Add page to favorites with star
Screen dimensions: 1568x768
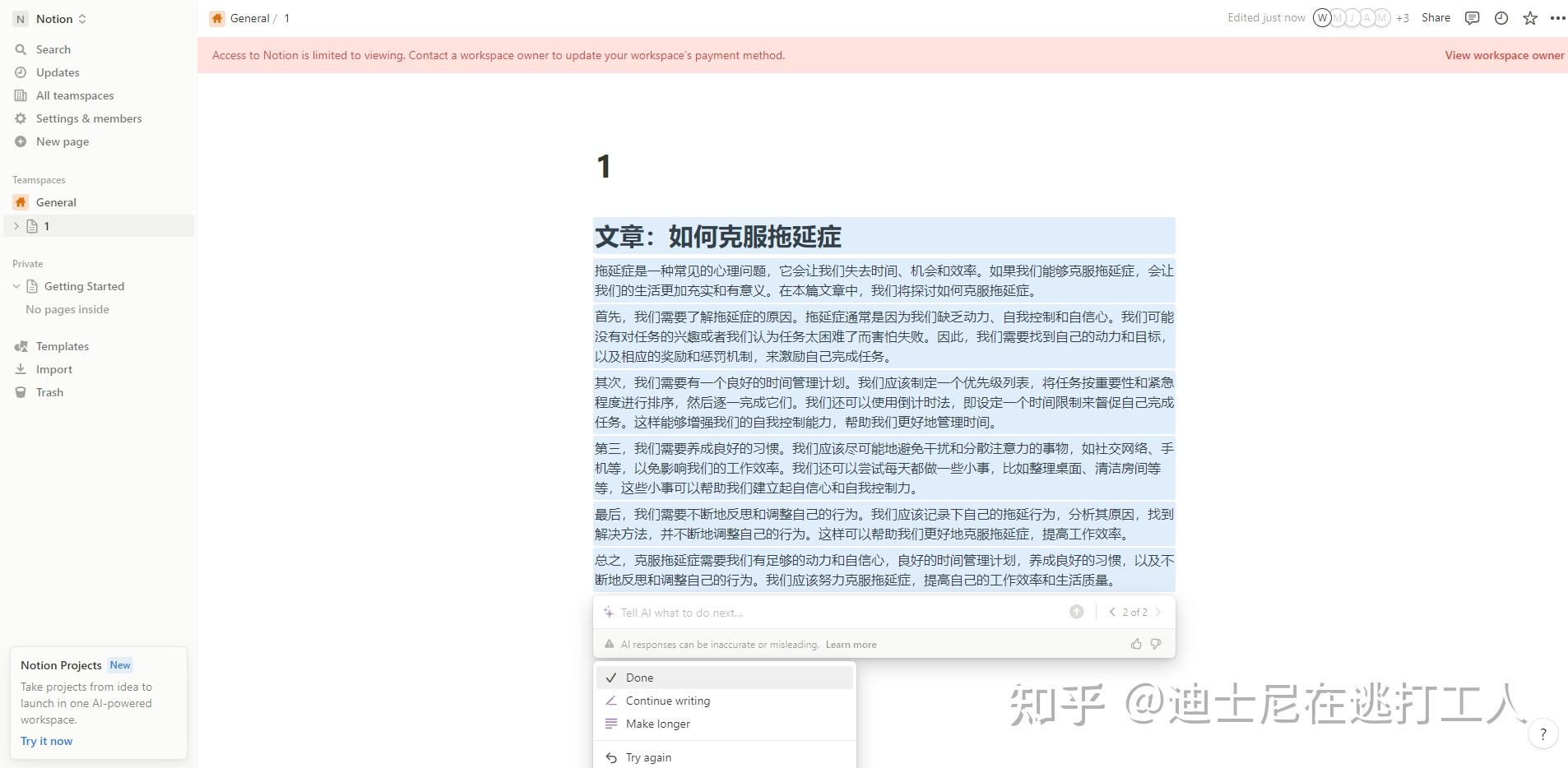click(x=1529, y=18)
